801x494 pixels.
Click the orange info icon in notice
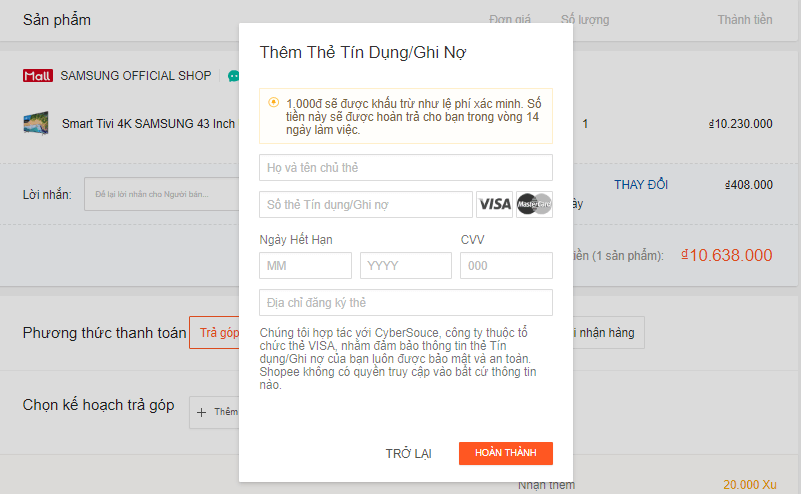(x=273, y=102)
